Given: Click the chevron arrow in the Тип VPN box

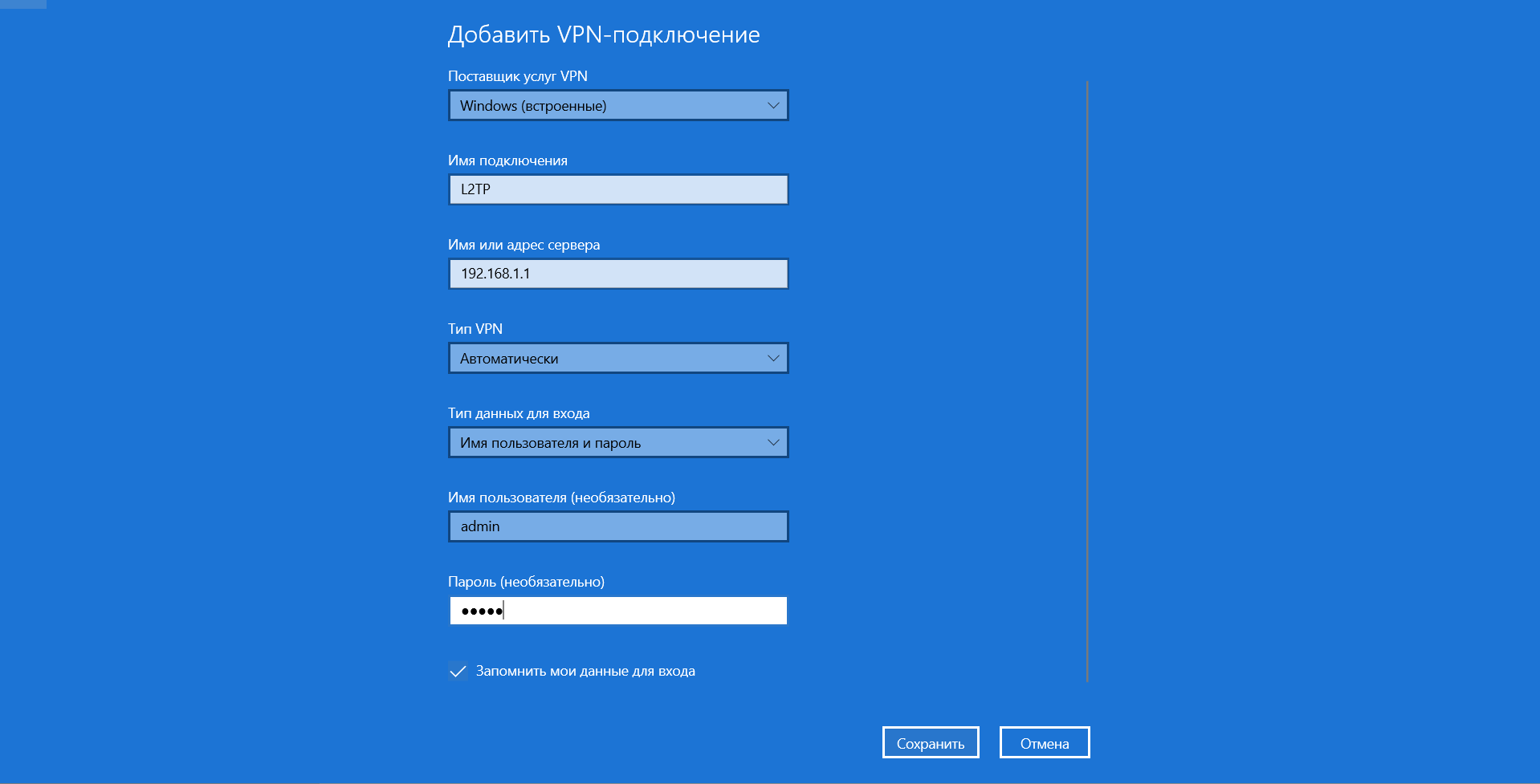Looking at the screenshot, I should coord(772,359).
